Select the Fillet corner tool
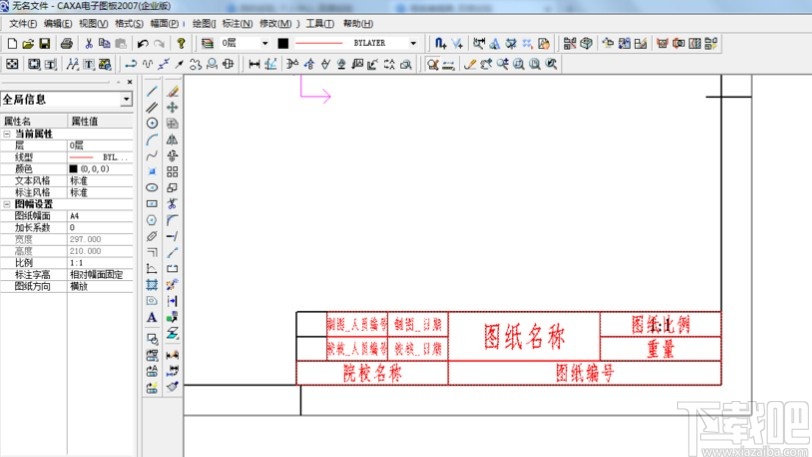The width and height of the screenshot is (812, 457). coord(172,220)
